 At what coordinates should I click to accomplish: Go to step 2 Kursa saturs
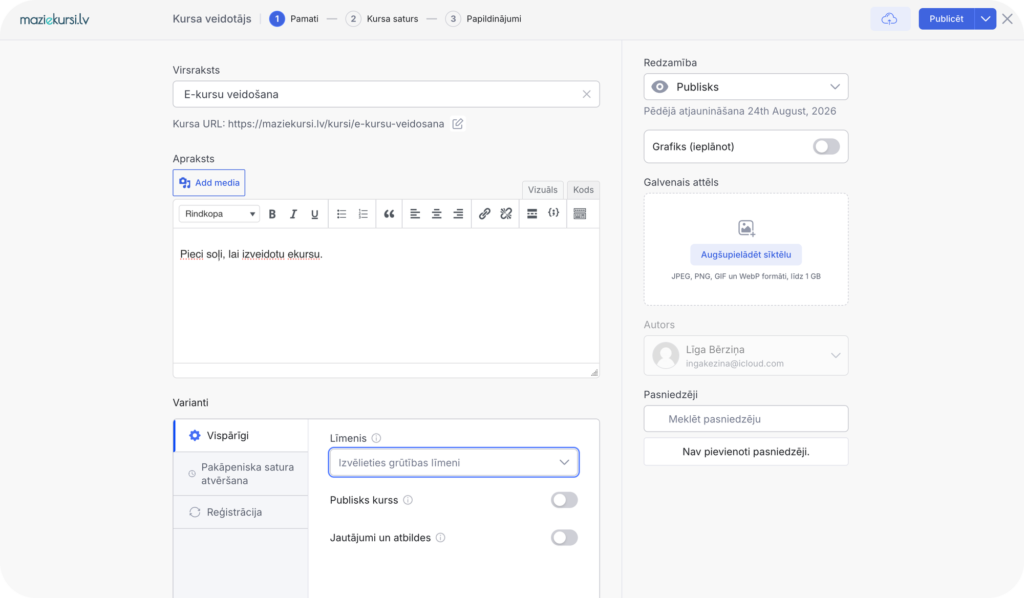pyautogui.click(x=383, y=19)
